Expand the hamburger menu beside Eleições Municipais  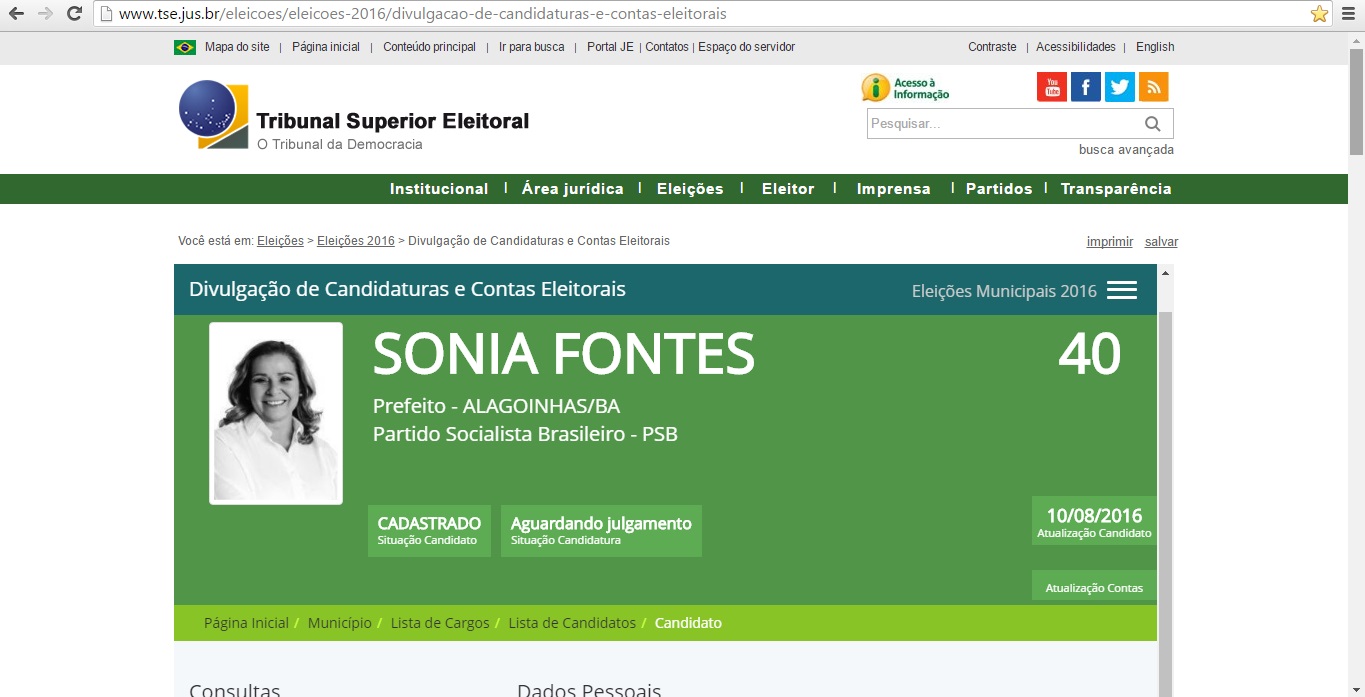[x=1121, y=290]
